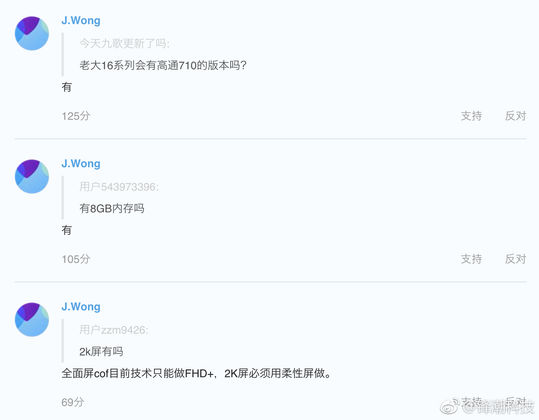Click the 105分 score text
The width and height of the screenshot is (539, 420).
(76, 259)
